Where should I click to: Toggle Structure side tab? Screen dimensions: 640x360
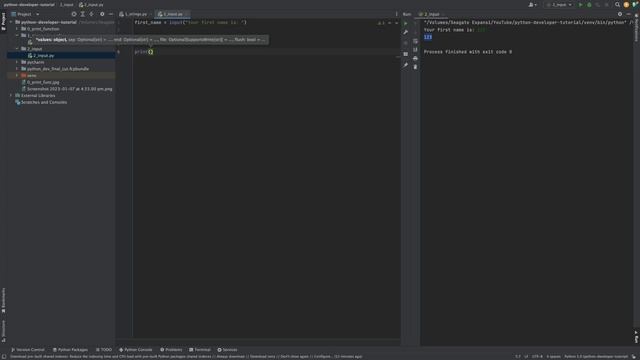pos(3,331)
